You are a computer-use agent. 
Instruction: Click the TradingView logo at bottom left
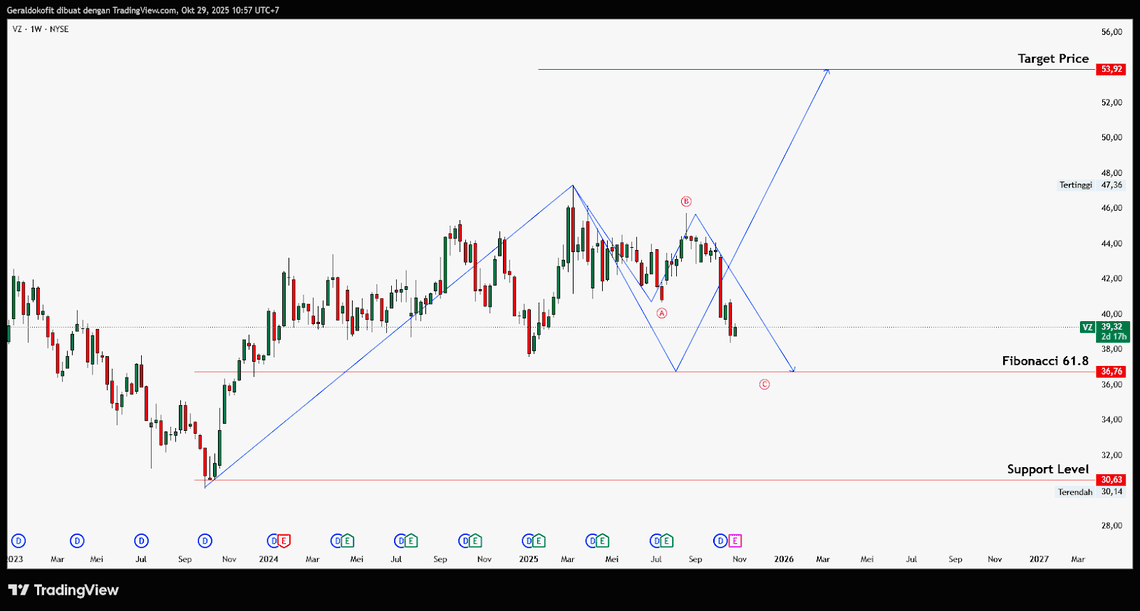pos(63,590)
